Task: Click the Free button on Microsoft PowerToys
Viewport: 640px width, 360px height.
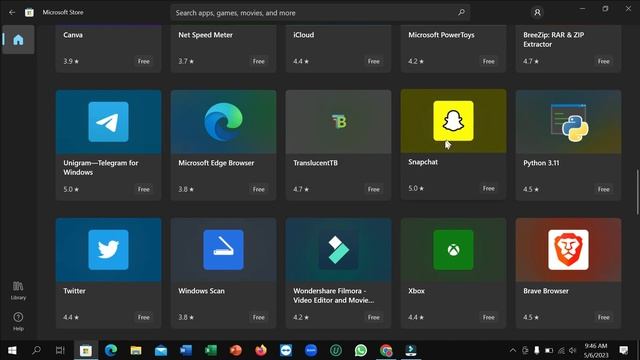Action: 489,61
